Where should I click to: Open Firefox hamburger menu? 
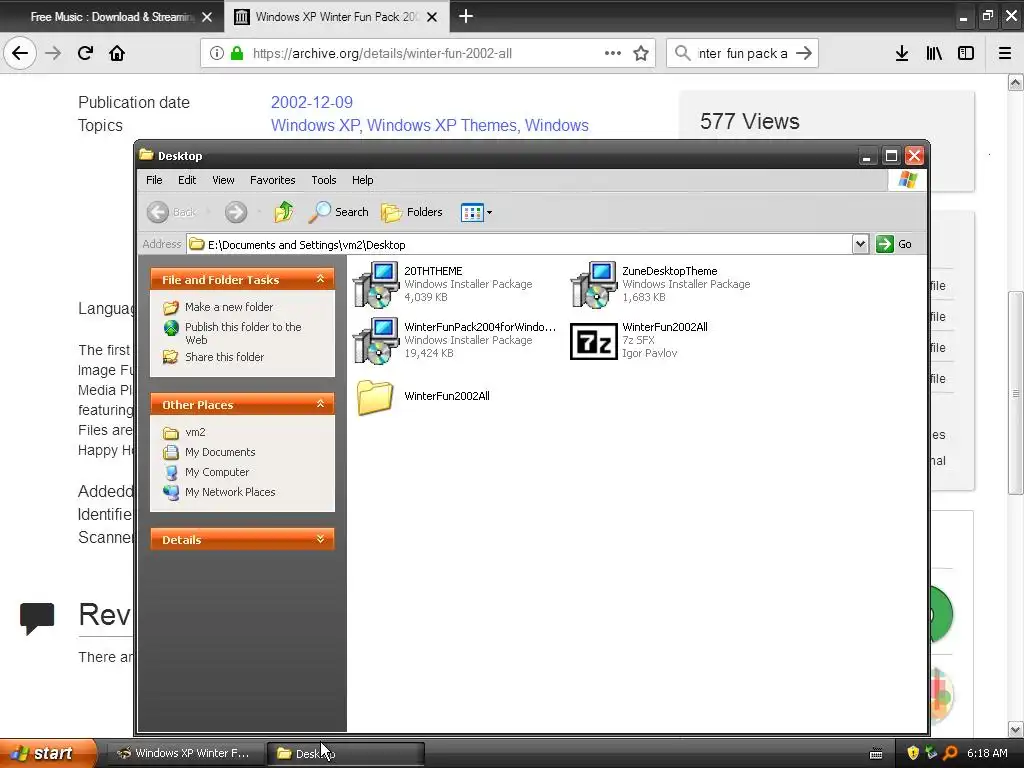coord(1005,53)
